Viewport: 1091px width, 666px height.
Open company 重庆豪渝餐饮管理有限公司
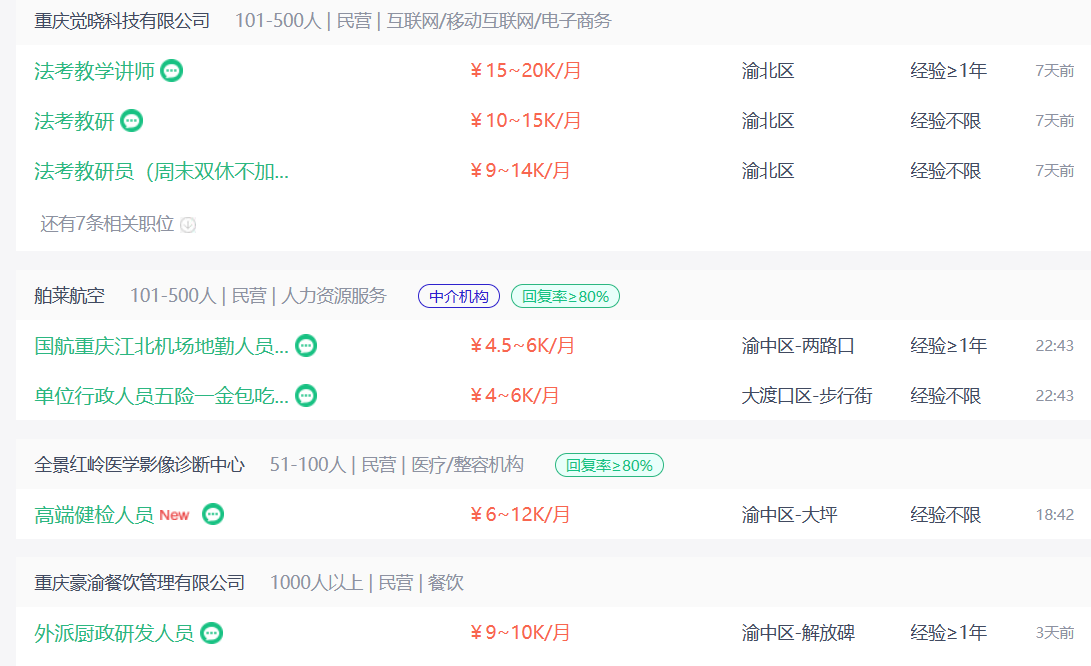point(139,582)
